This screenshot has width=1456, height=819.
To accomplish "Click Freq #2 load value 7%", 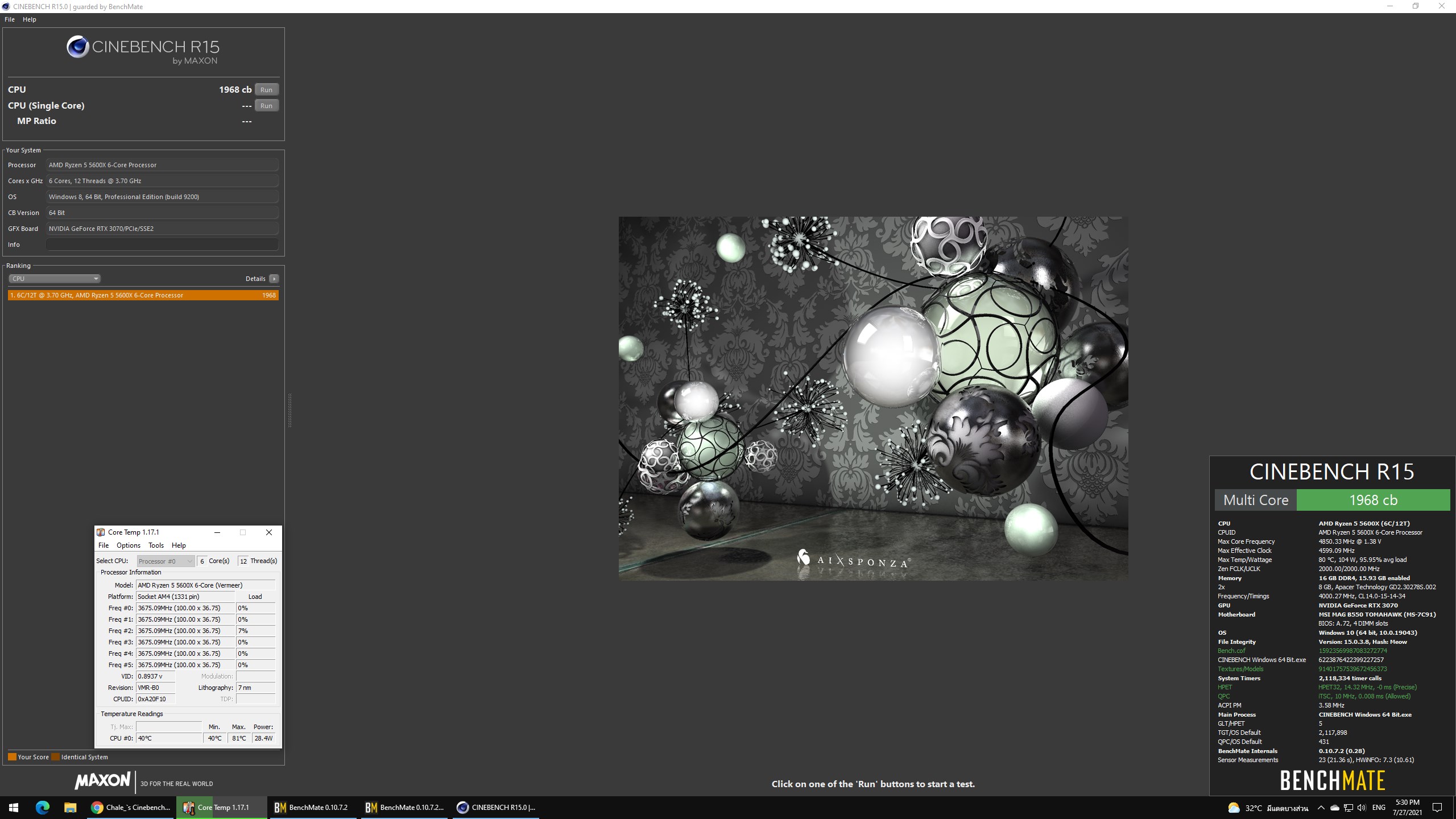I will click(x=255, y=631).
